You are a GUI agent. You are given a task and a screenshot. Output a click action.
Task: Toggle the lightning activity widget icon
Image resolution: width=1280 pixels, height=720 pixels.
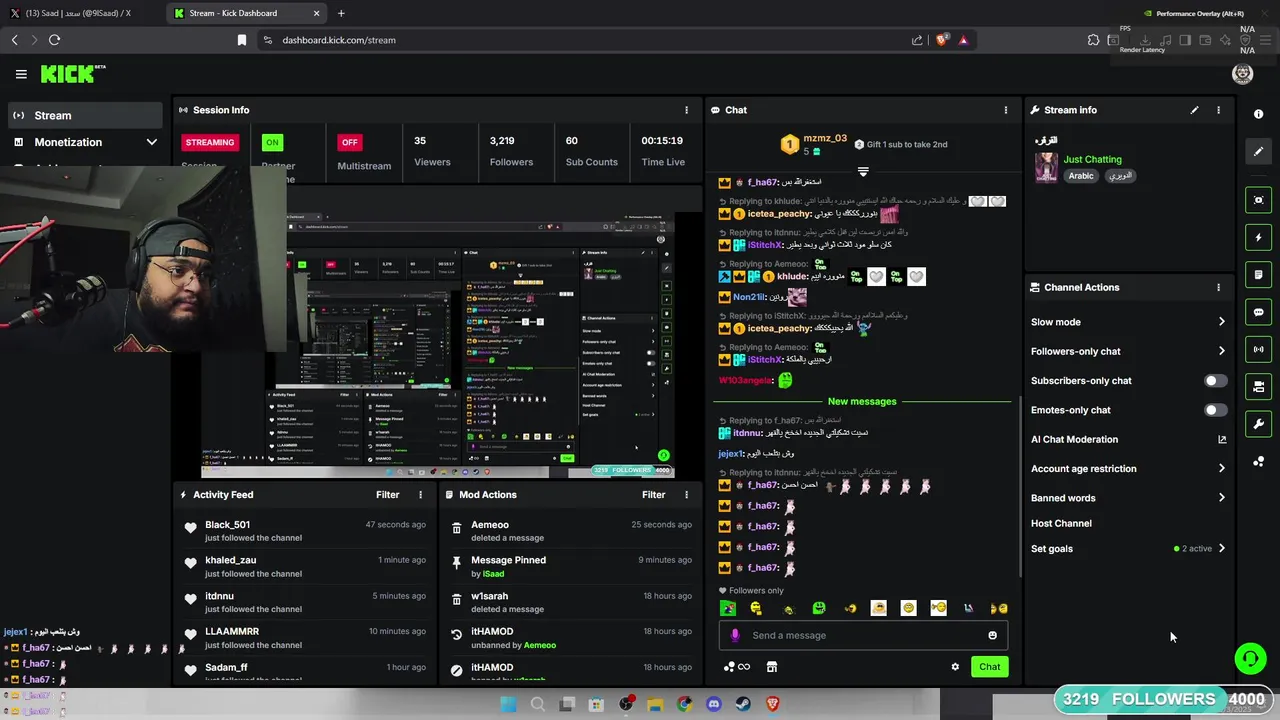click(1259, 238)
